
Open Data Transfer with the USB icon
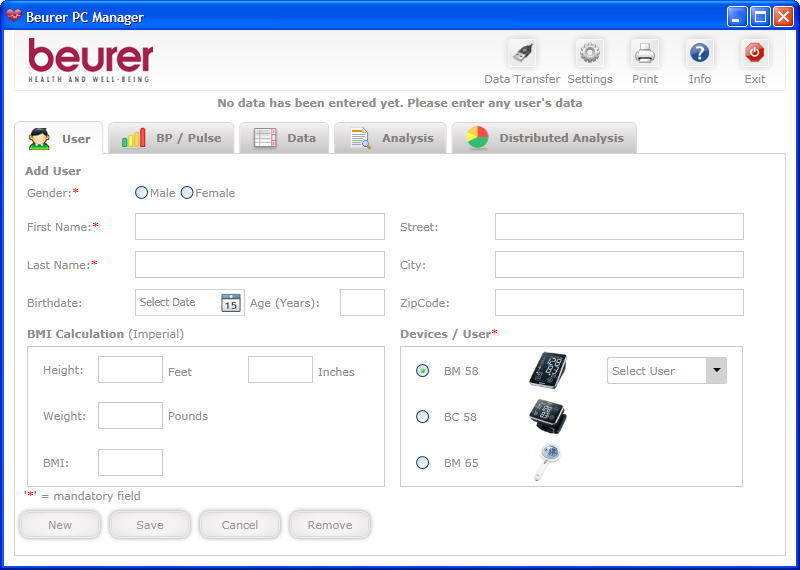pos(522,53)
